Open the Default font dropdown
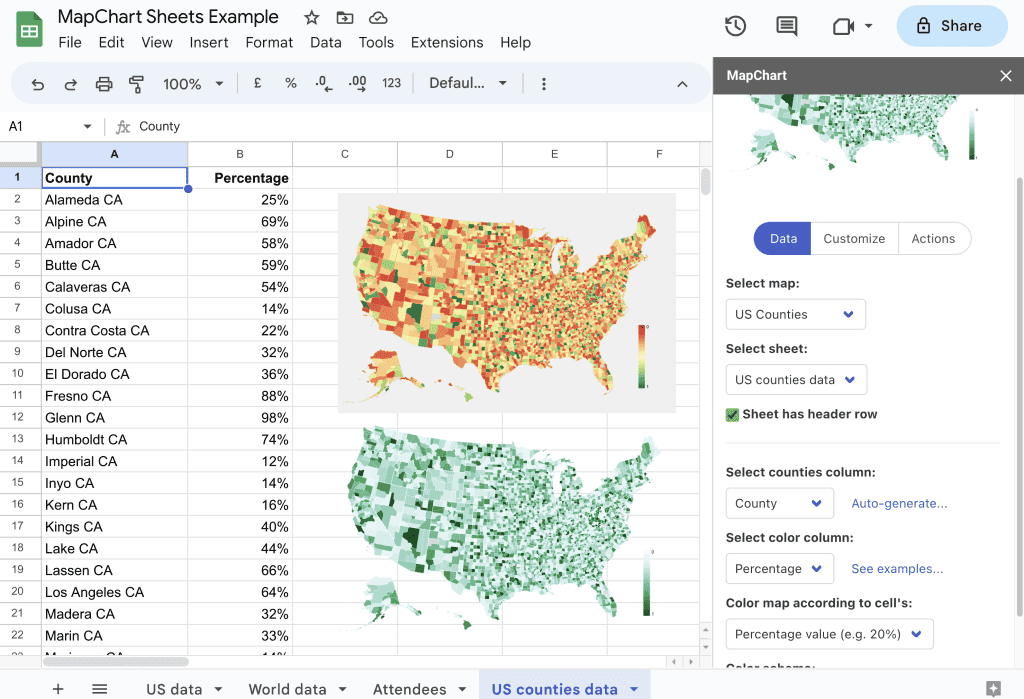Image resolution: width=1024 pixels, height=699 pixels. click(468, 83)
